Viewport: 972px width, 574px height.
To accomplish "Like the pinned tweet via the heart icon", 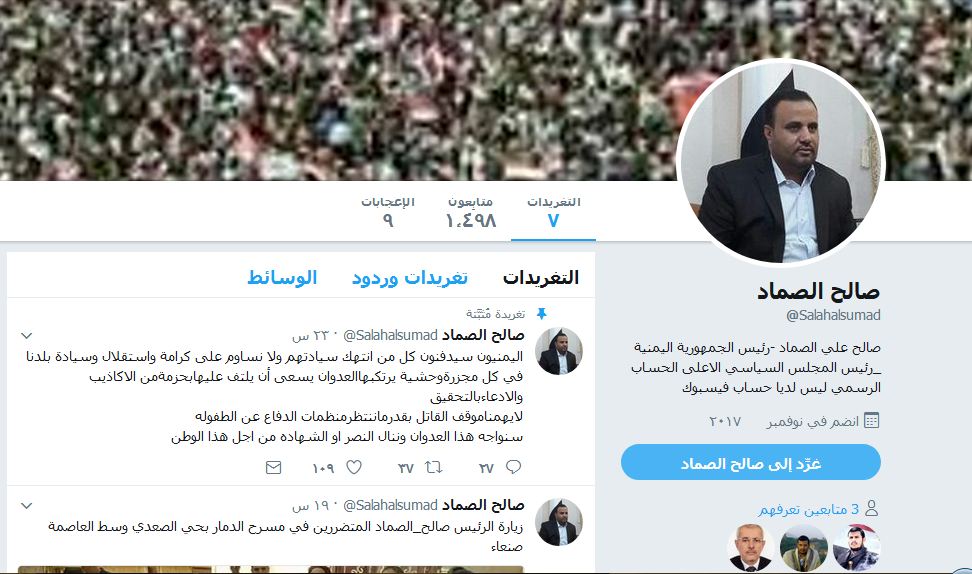I will (354, 467).
